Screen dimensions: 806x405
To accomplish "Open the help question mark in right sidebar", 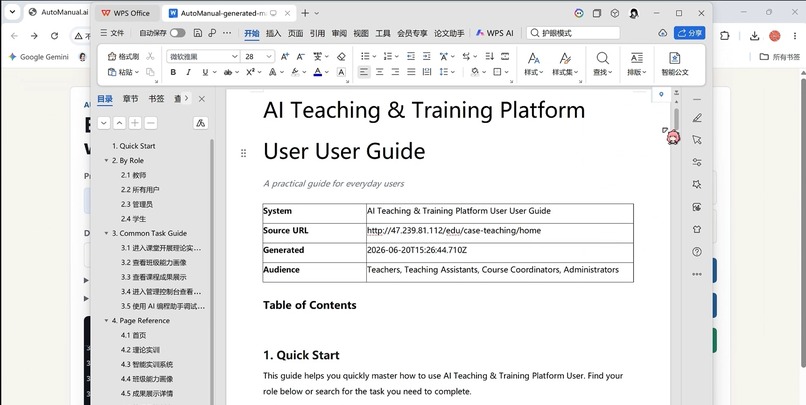I will [697, 252].
